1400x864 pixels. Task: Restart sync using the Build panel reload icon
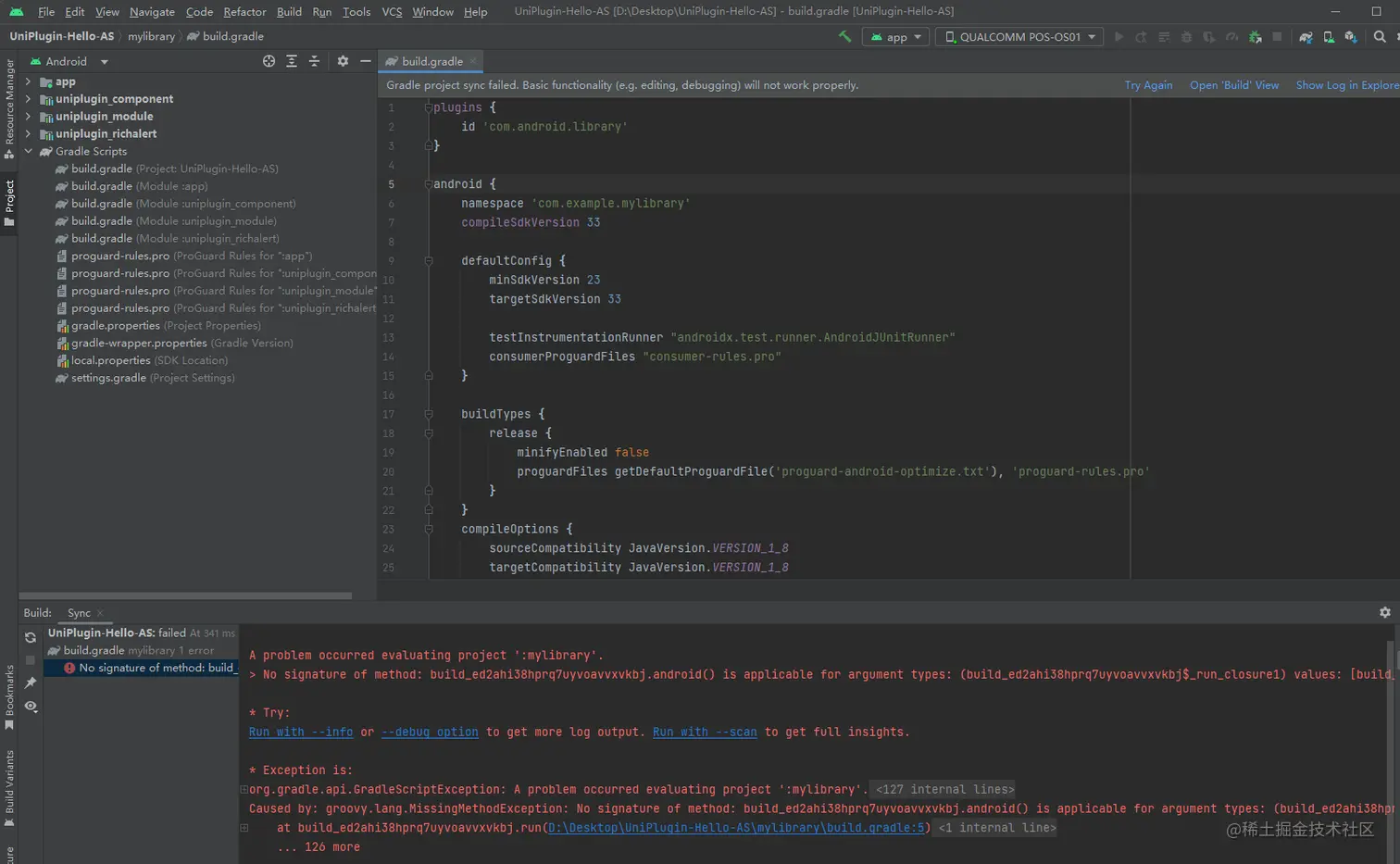(31, 637)
